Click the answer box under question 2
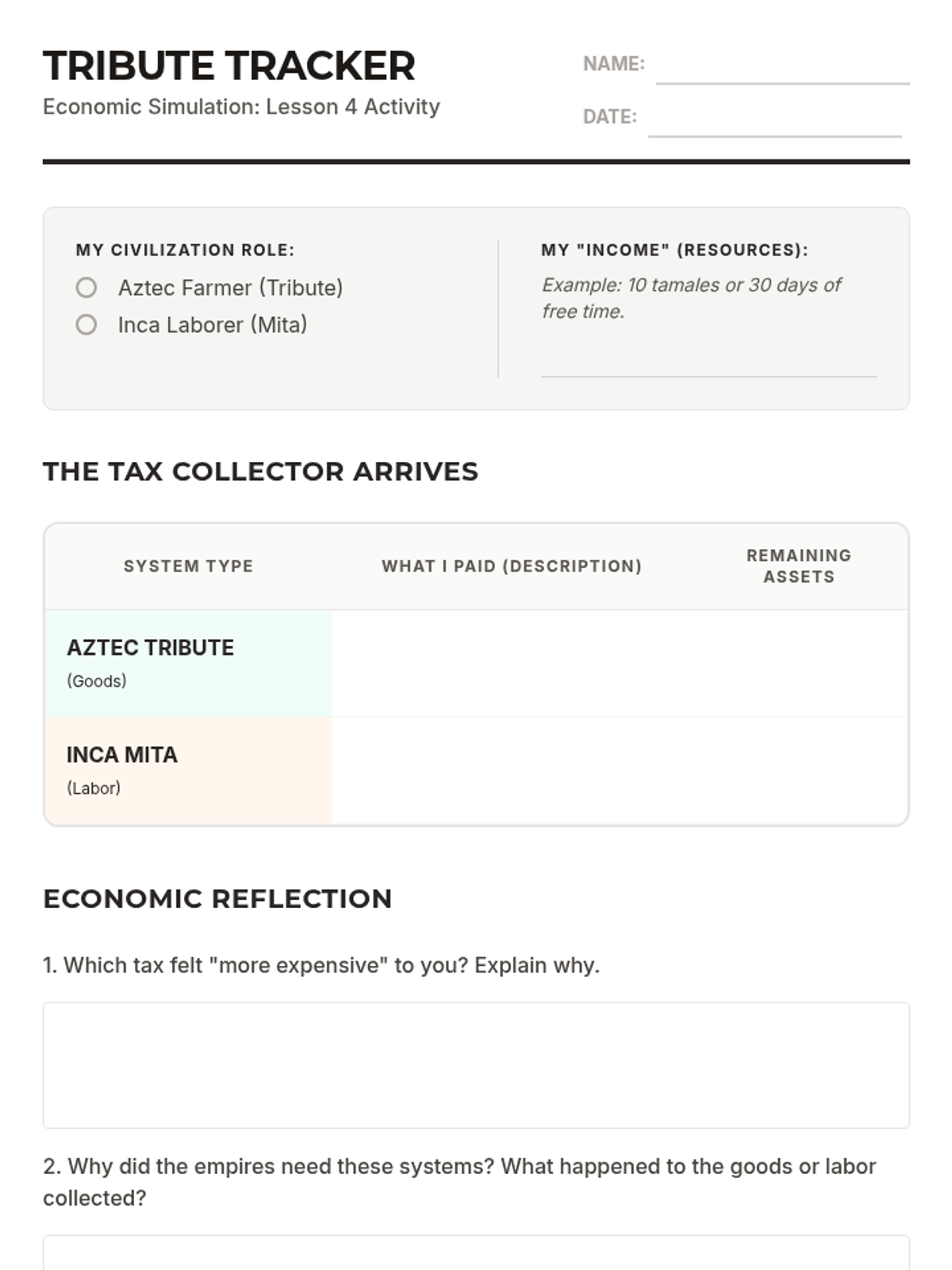Screen dimensions: 952x1270 point(476,1253)
